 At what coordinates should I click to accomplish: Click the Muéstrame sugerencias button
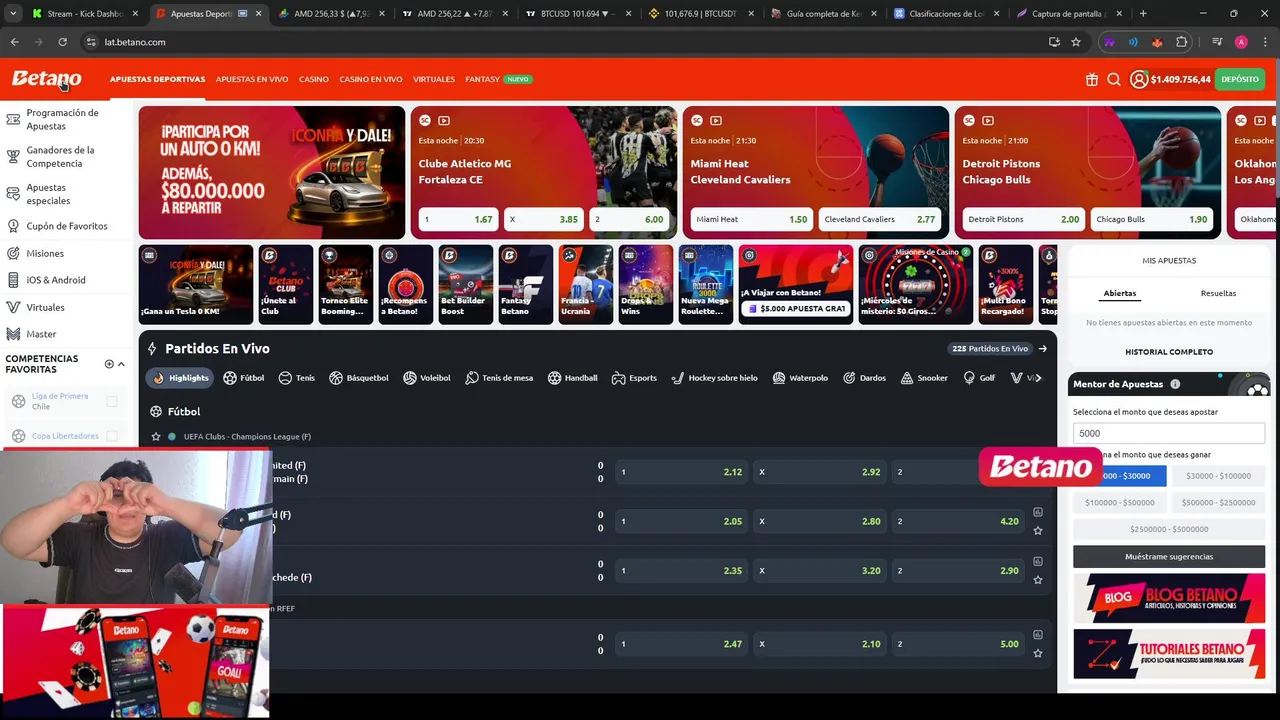pos(1168,556)
